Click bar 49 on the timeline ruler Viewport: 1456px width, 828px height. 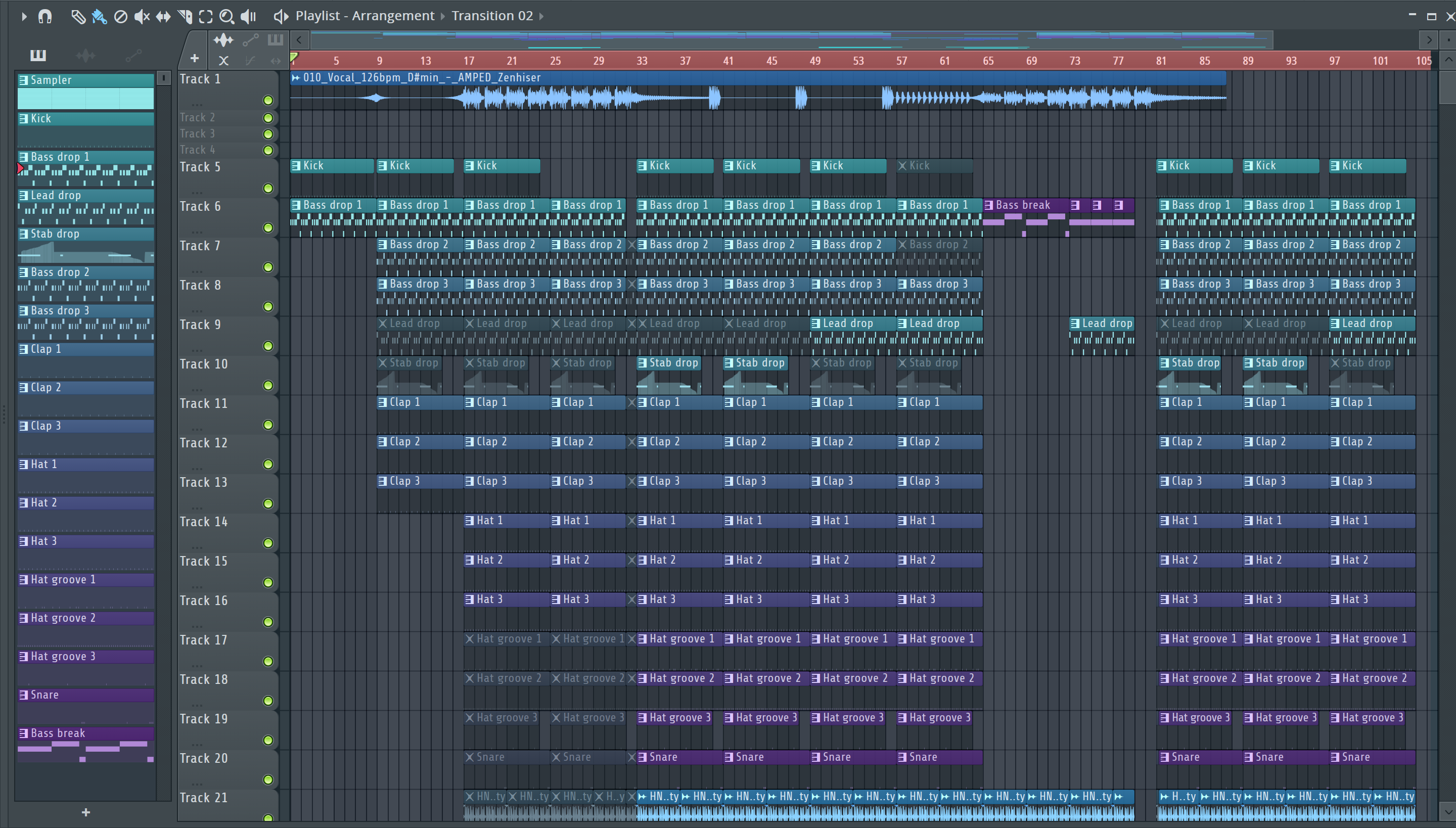point(815,61)
